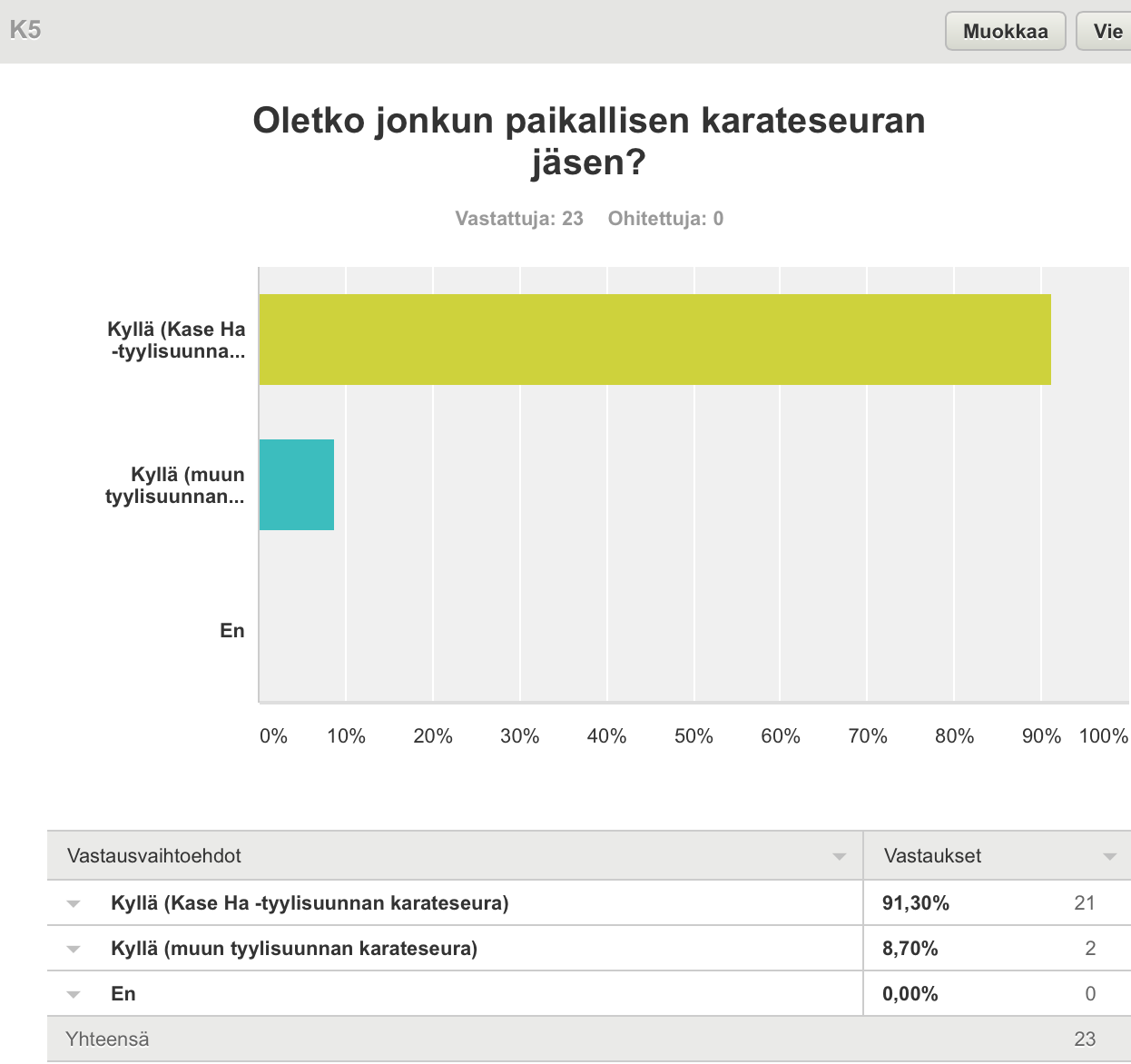Image resolution: width=1131 pixels, height=1064 pixels.
Task: Click the Ohitettuja: 0 text
Action: pyautogui.click(x=665, y=219)
